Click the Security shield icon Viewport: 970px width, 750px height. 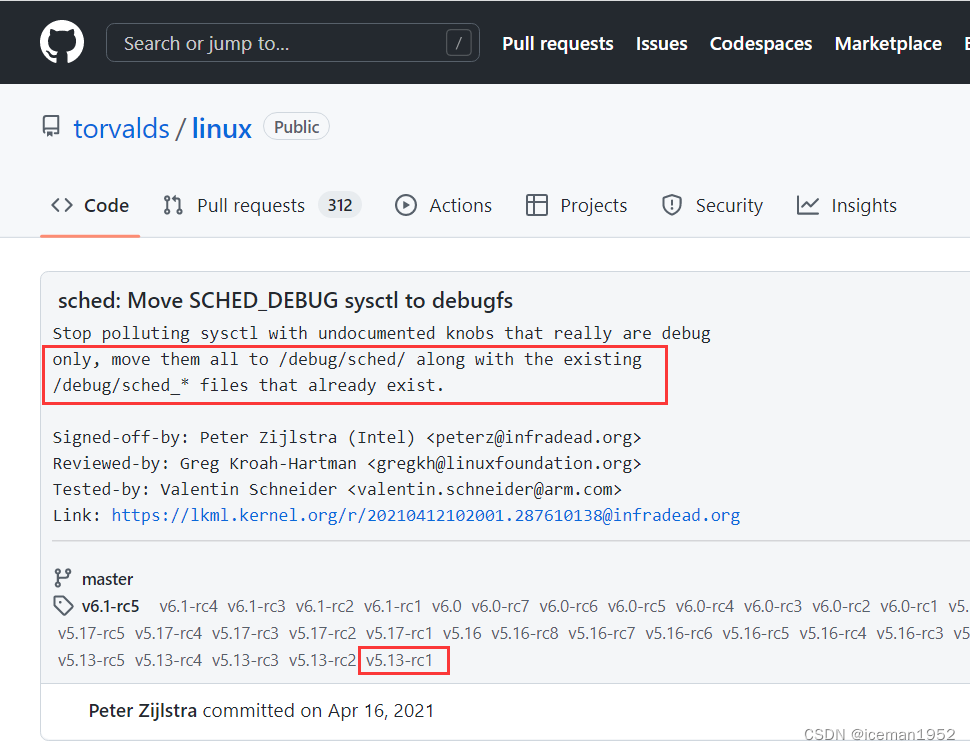point(672,205)
